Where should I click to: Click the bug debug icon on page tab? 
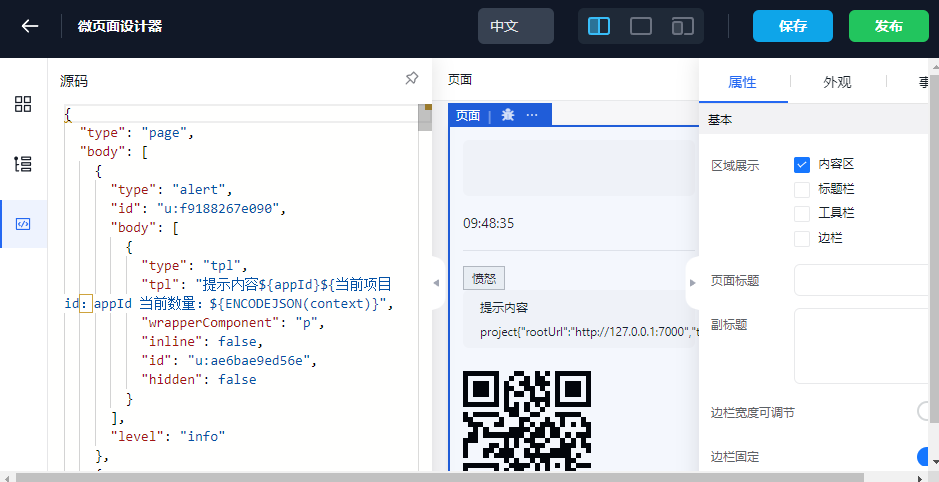(508, 115)
